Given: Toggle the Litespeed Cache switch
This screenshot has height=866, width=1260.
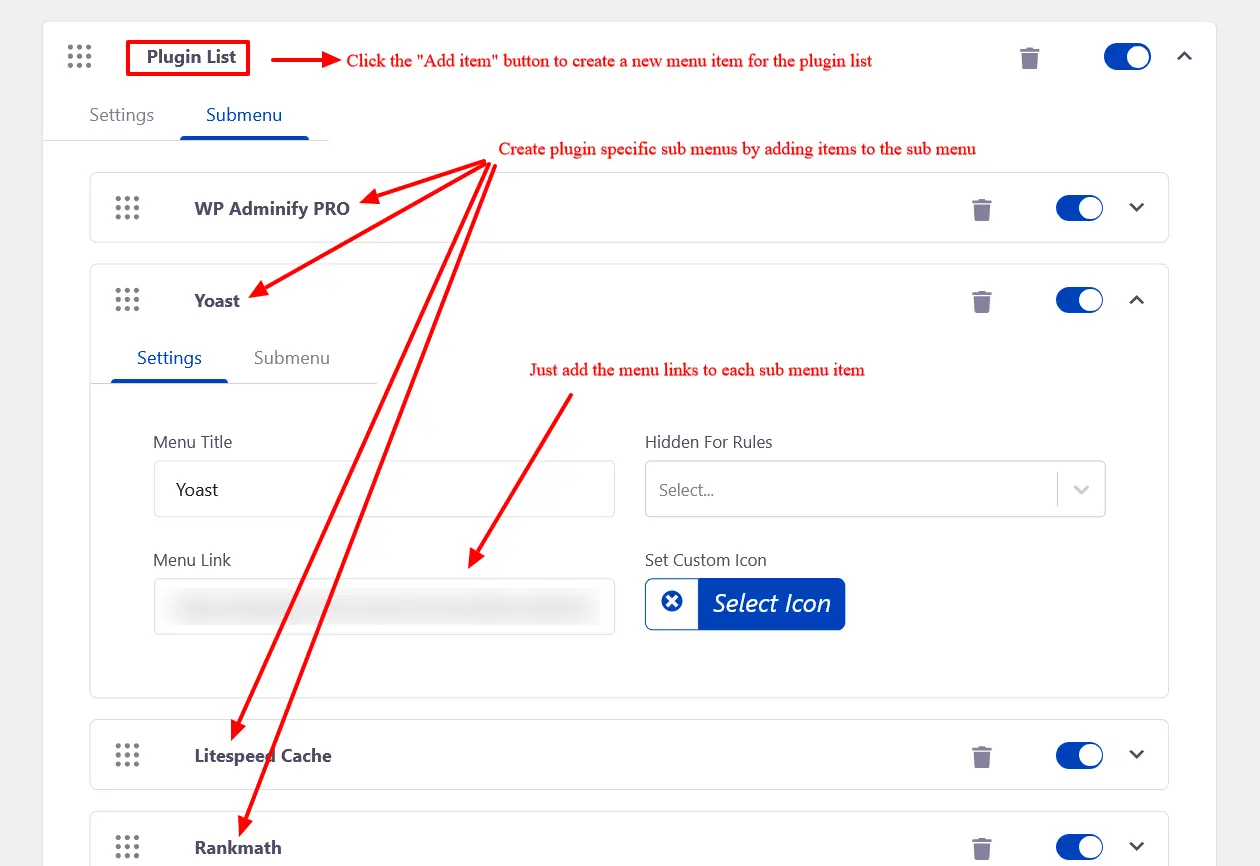Looking at the screenshot, I should coord(1079,755).
